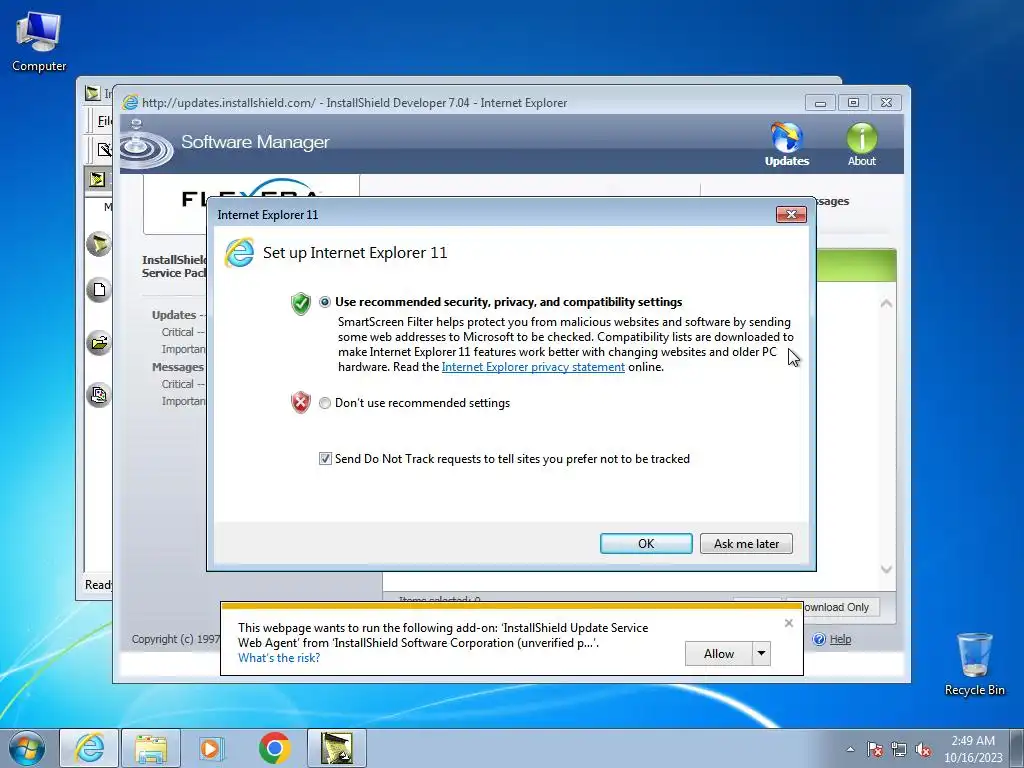Open Windows Explorer from the taskbar
1024x768 pixels.
click(x=151, y=748)
